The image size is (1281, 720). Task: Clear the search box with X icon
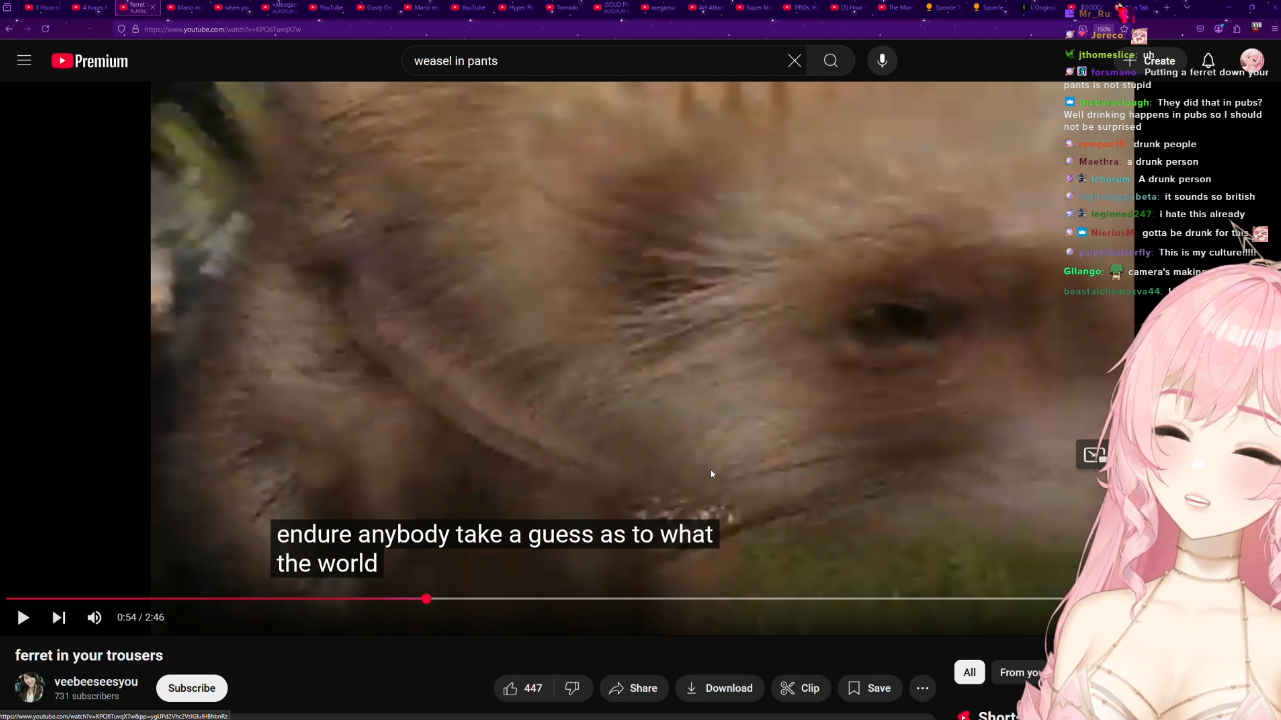click(x=794, y=61)
